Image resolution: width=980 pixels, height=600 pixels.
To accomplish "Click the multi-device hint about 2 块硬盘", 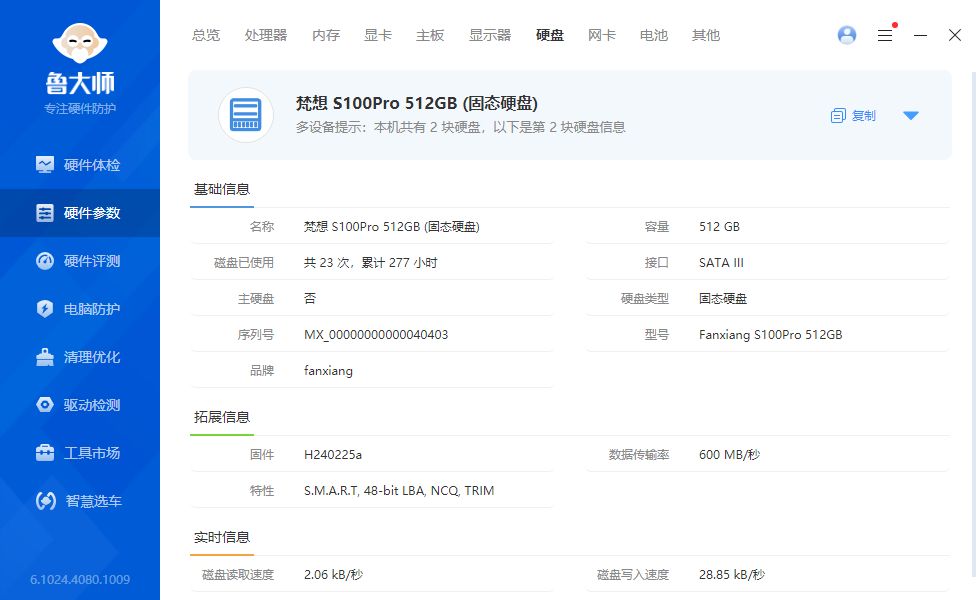I will 461,128.
